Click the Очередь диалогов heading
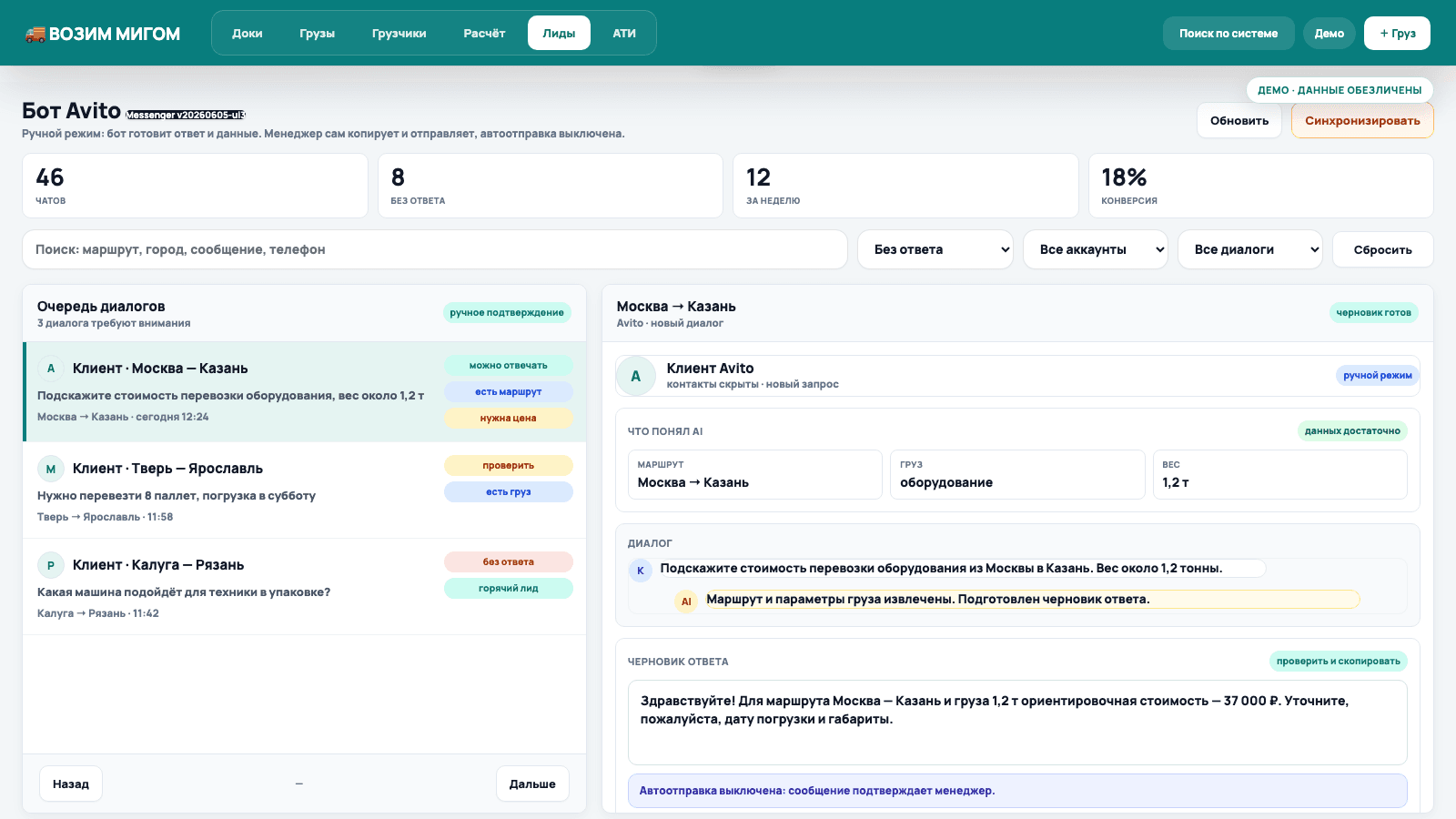Viewport: 1456px width, 819px height. pyautogui.click(x=101, y=307)
